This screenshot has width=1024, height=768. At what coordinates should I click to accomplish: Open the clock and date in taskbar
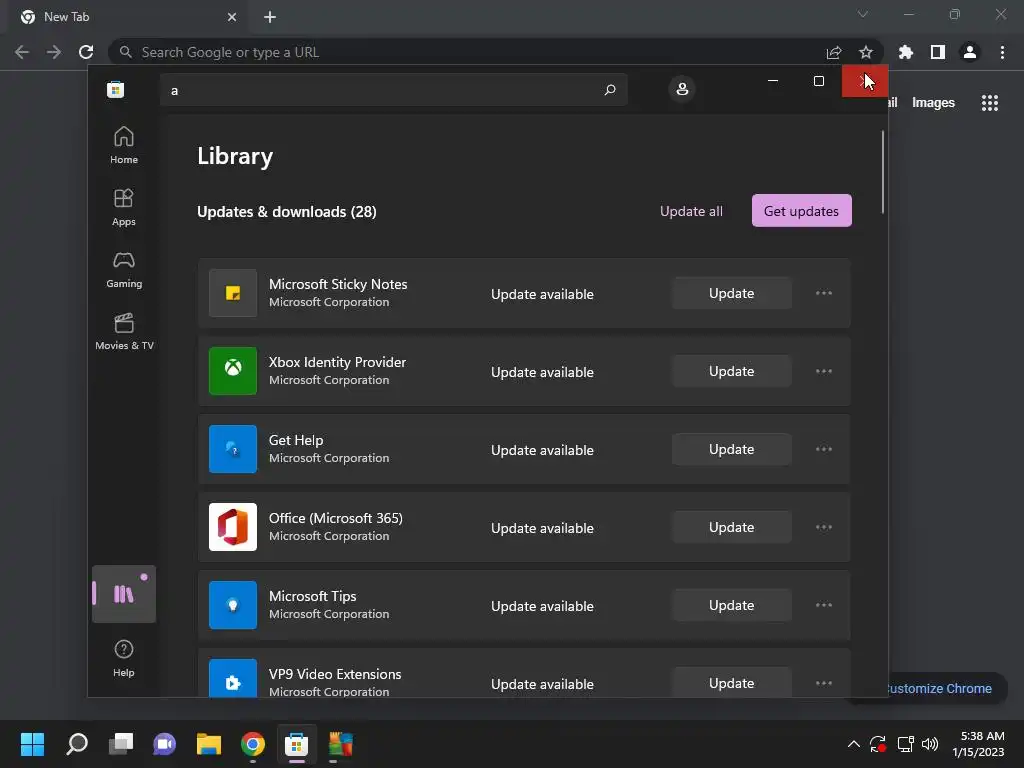(978, 744)
